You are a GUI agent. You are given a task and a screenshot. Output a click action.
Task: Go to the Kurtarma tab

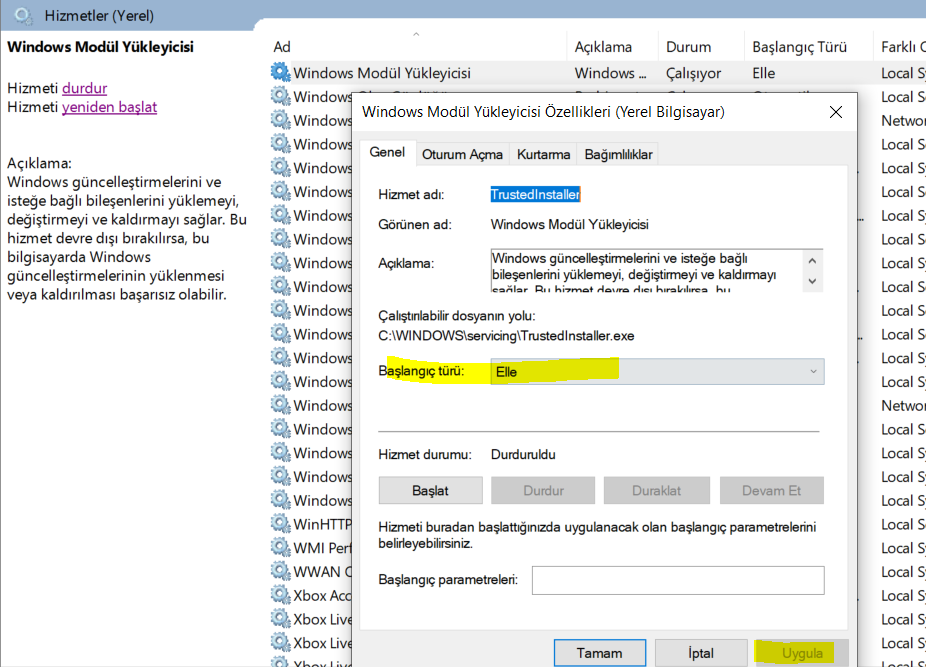click(543, 155)
